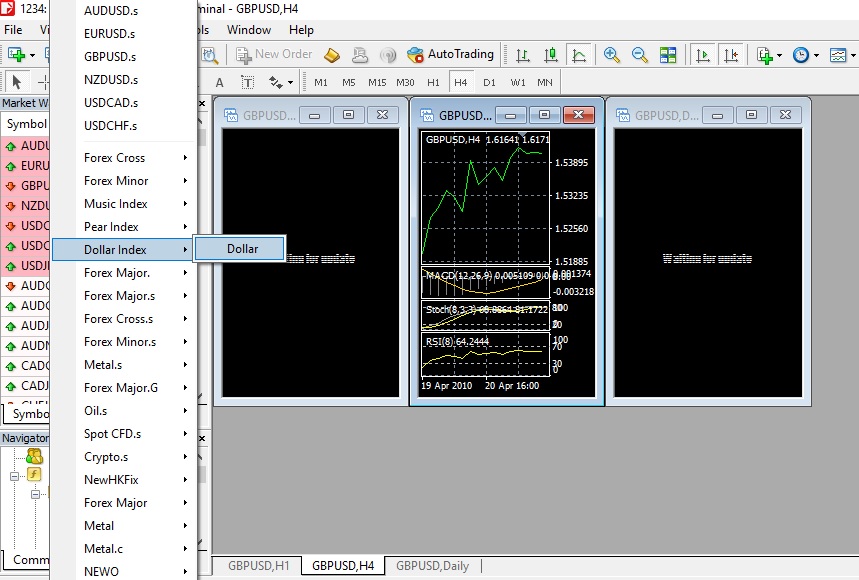This screenshot has width=859, height=580.
Task: Switch timeframe to M1
Action: [x=321, y=83]
